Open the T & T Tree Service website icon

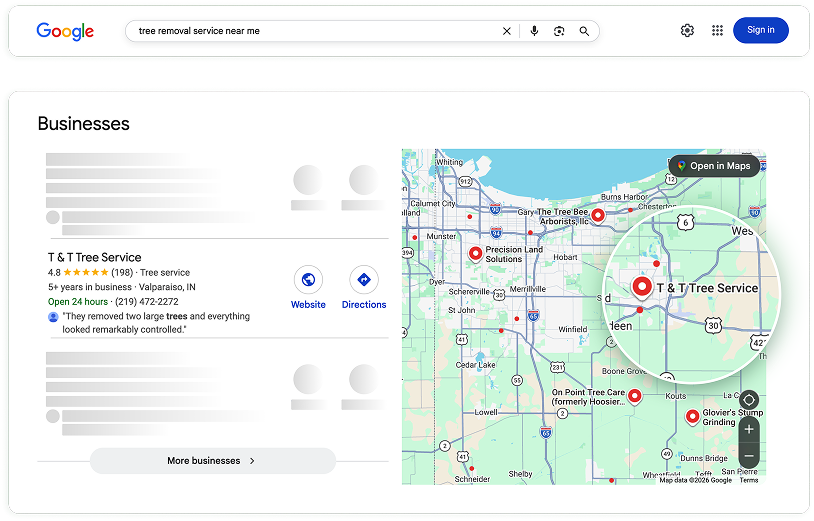pos(308,280)
